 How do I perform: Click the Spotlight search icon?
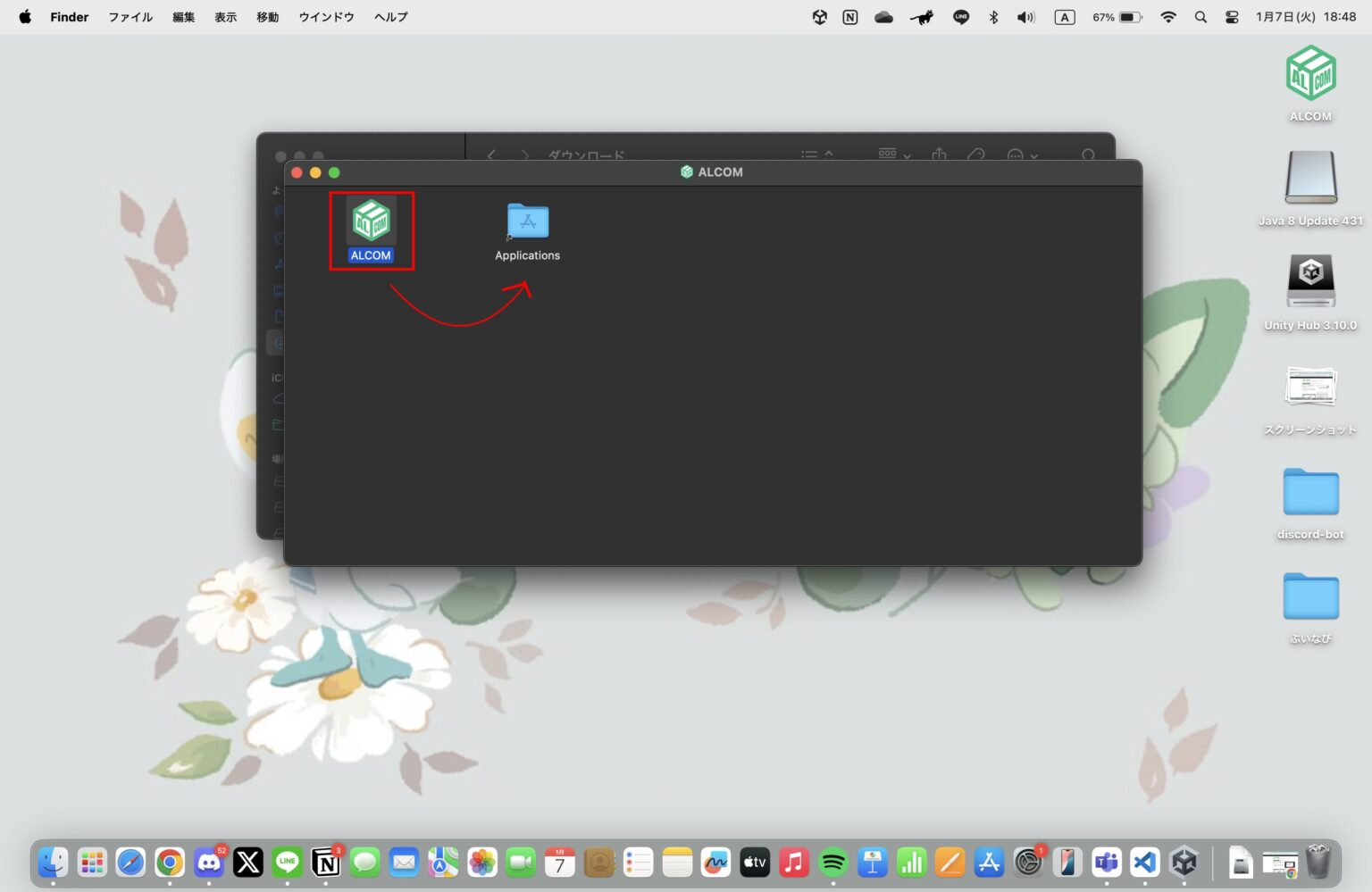click(1200, 17)
